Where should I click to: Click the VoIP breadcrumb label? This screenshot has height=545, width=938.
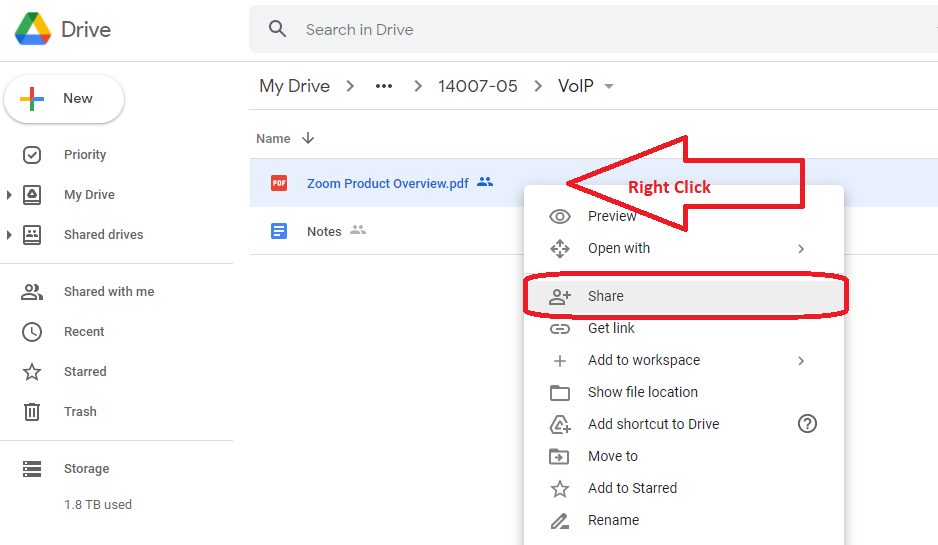coord(575,86)
